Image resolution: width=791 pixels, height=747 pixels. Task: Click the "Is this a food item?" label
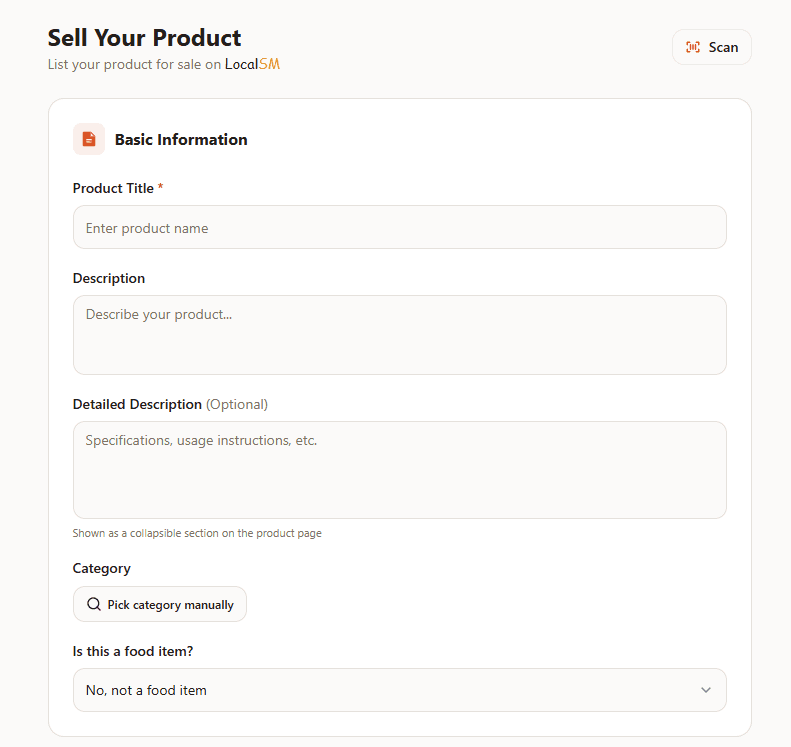pos(133,651)
